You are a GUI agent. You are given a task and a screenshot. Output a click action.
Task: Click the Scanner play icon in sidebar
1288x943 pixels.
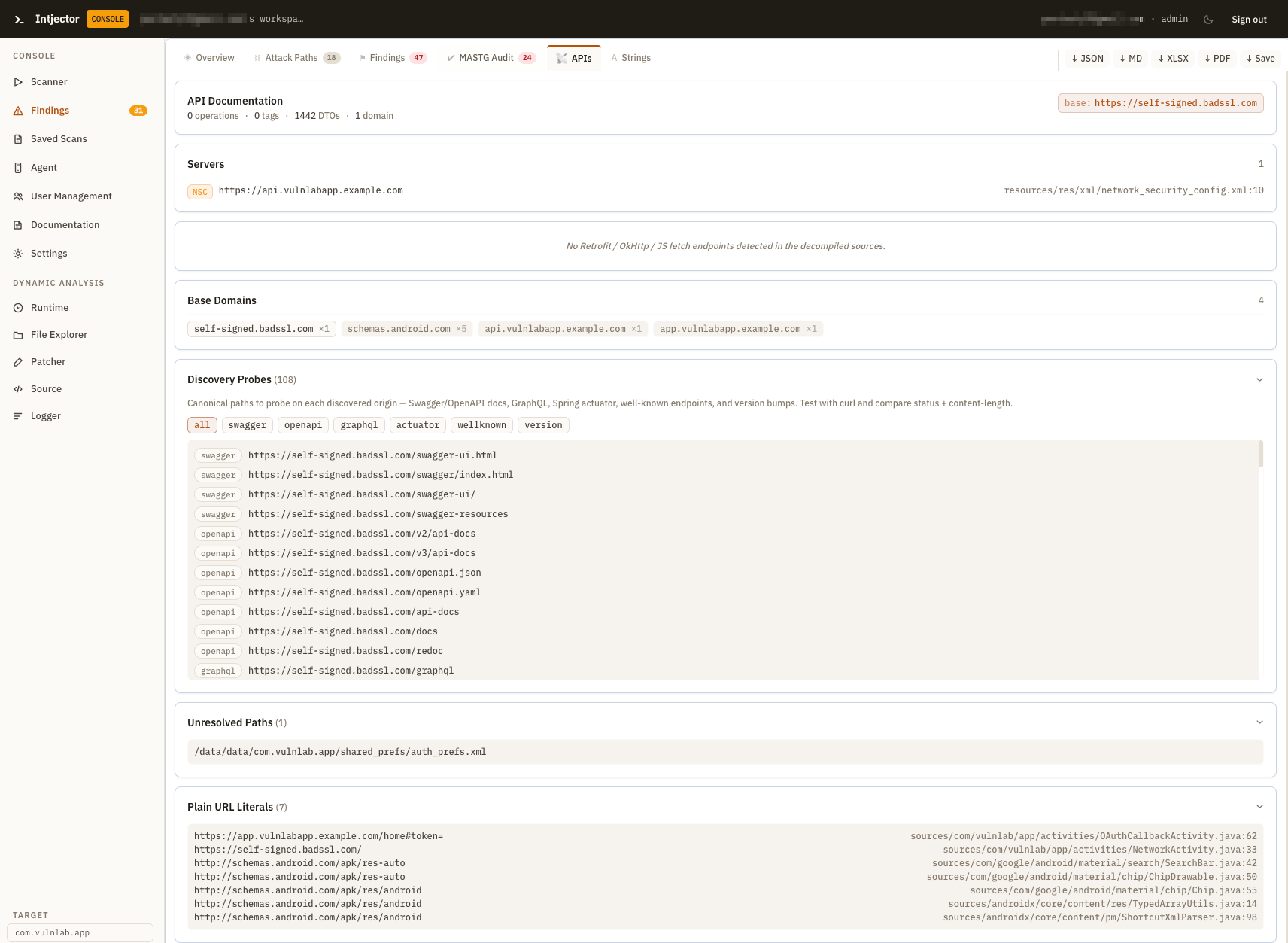coord(18,82)
